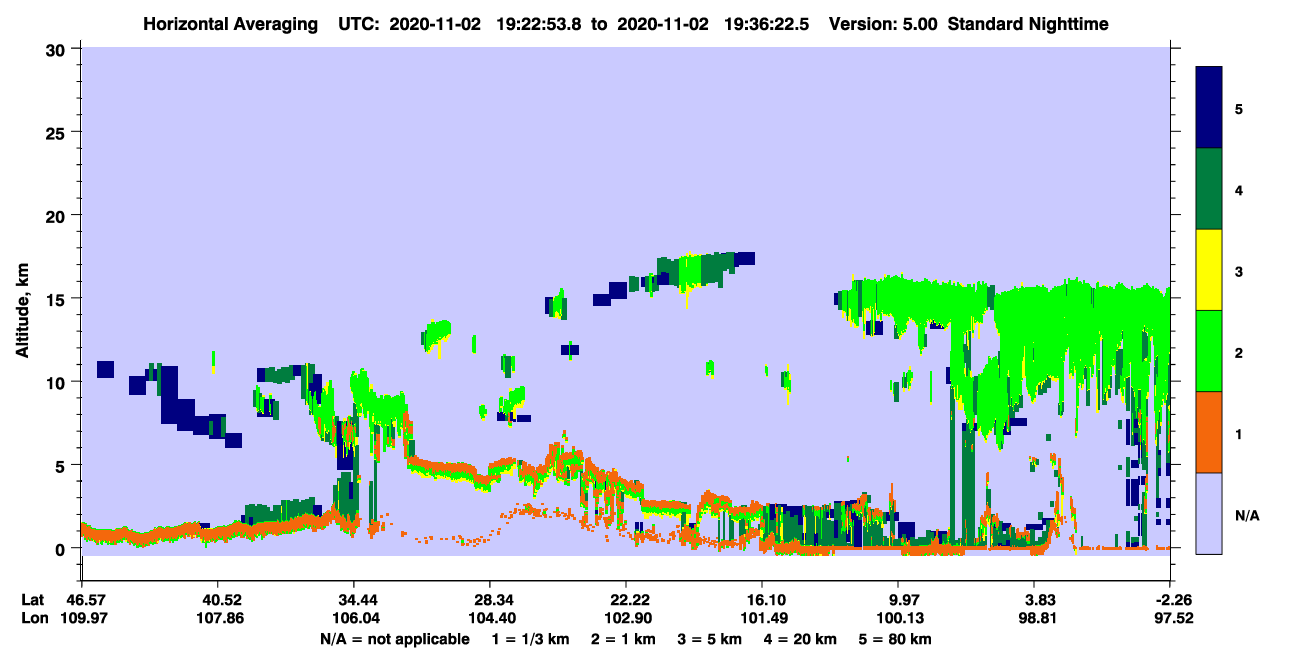Click the light green level 2 colorbar segment
1300x667 pixels.
click(x=1209, y=351)
